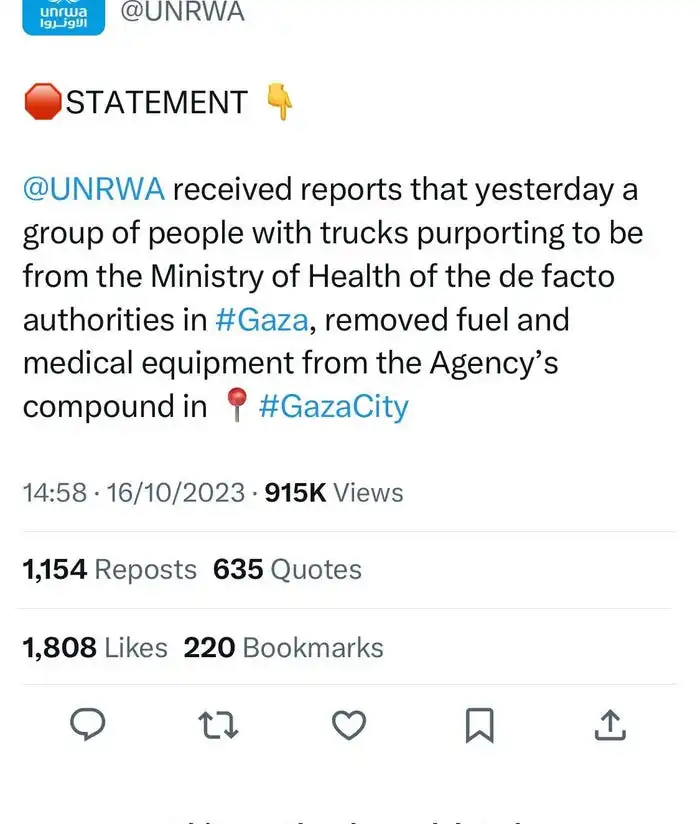View the 1,154 Reposts list
Screen dimensions: 700x824
click(x=110, y=570)
